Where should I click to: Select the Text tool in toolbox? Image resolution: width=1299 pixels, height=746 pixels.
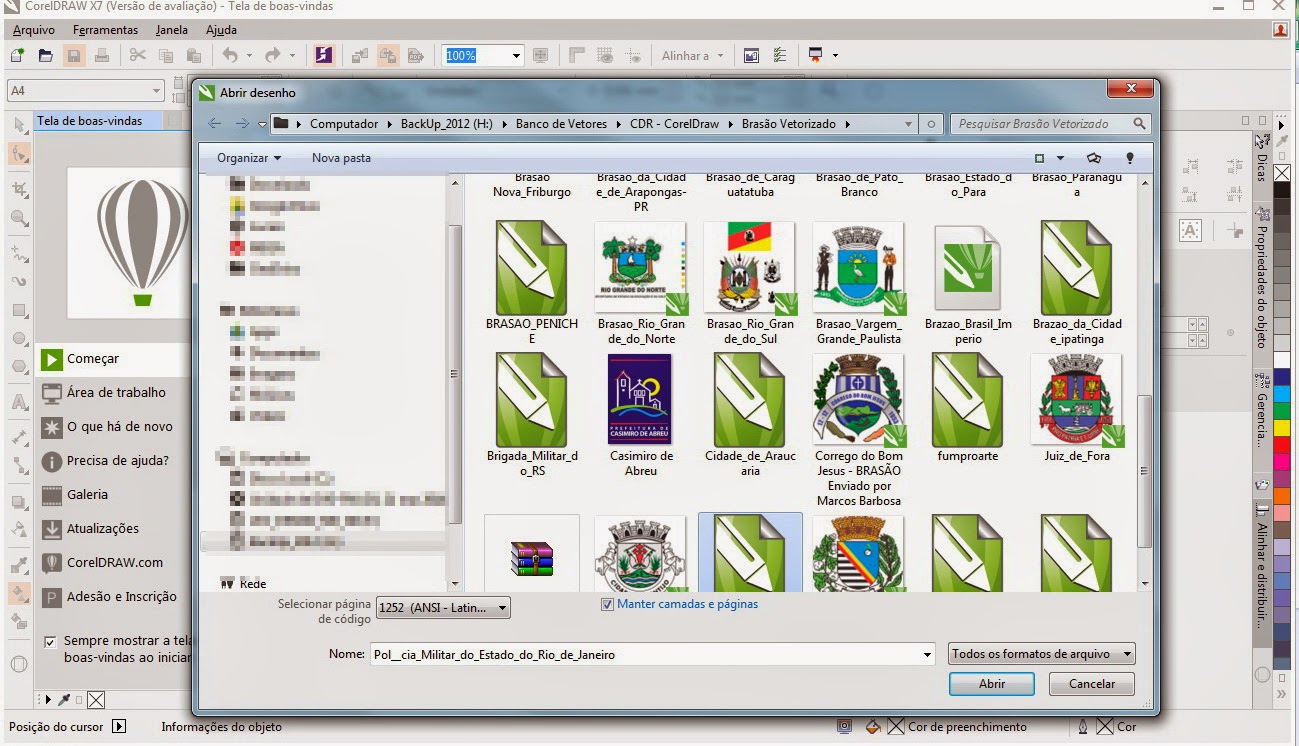click(x=19, y=403)
